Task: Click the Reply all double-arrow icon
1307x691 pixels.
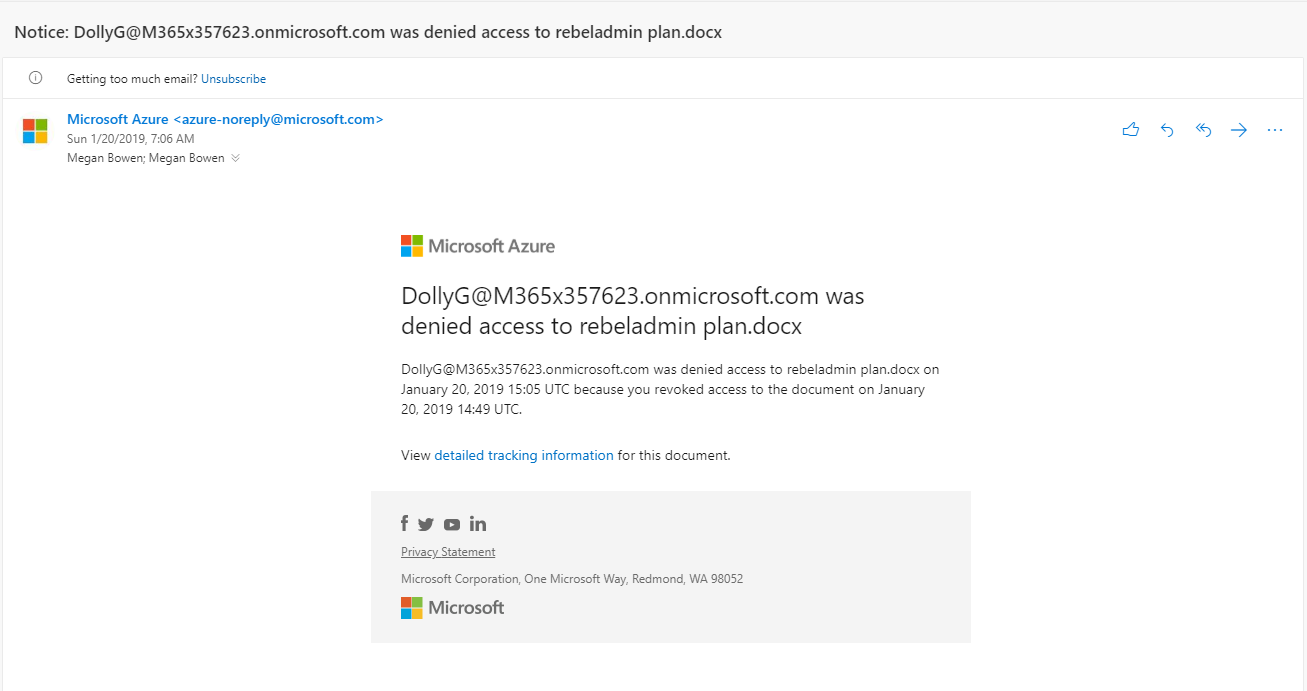Action: [x=1203, y=130]
